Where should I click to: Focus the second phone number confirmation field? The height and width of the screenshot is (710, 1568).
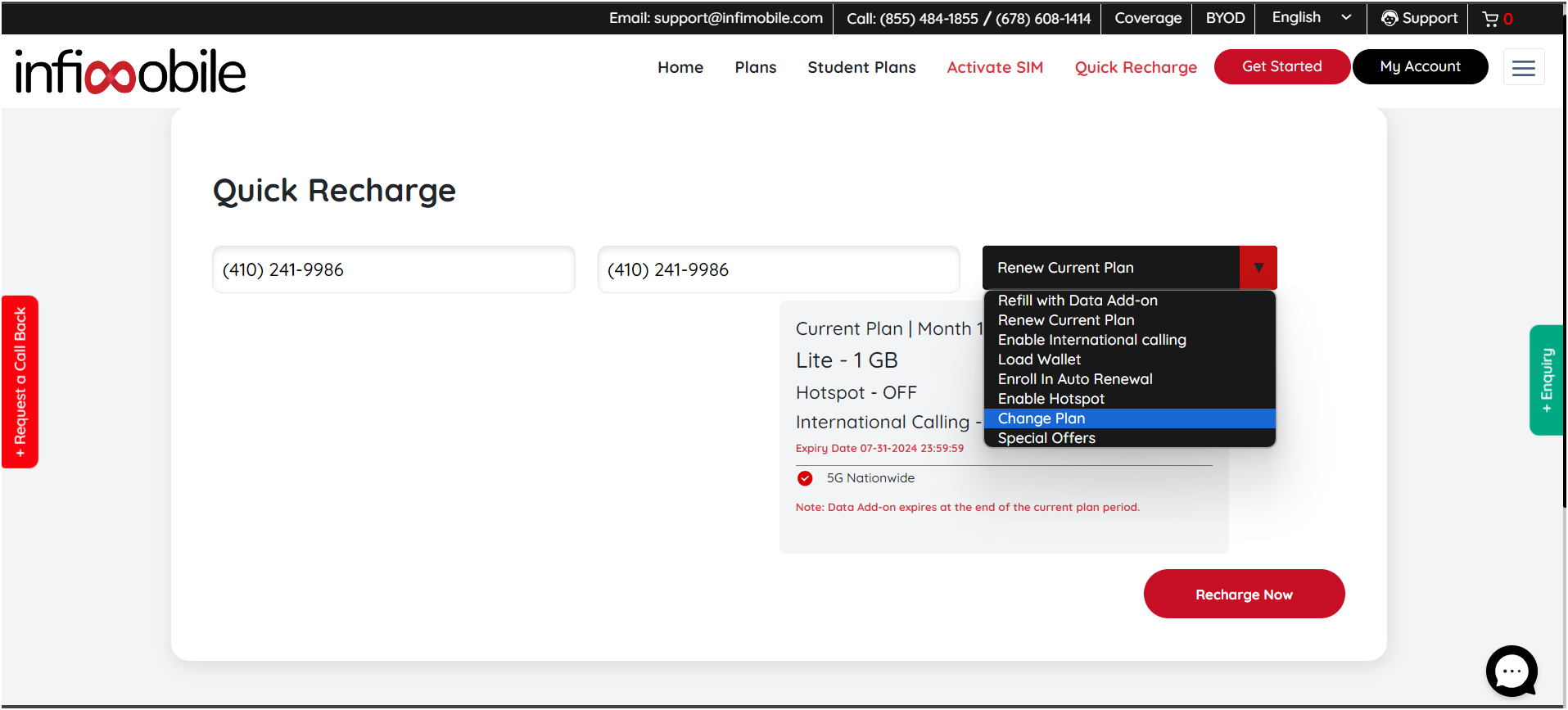(779, 269)
